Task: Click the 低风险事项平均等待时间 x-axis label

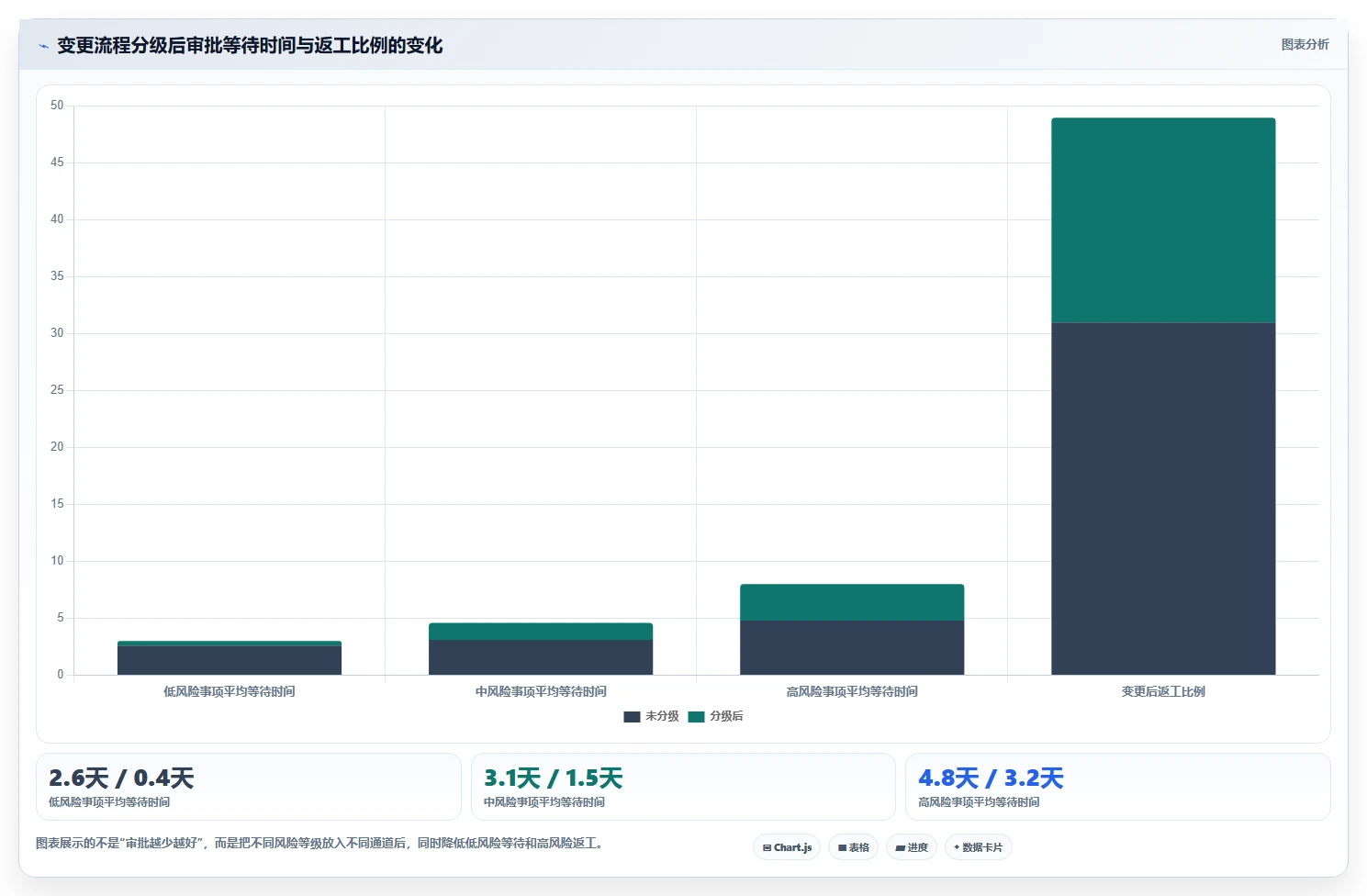Action: 230,691
